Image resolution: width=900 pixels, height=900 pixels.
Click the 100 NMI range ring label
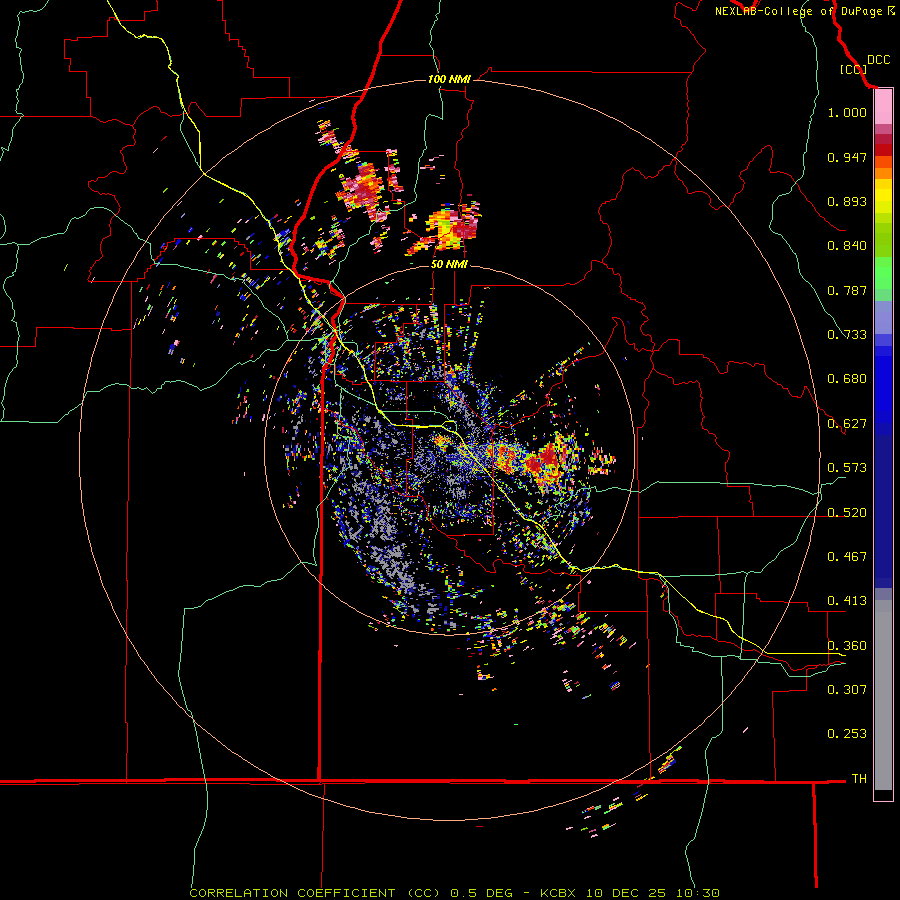click(449, 79)
